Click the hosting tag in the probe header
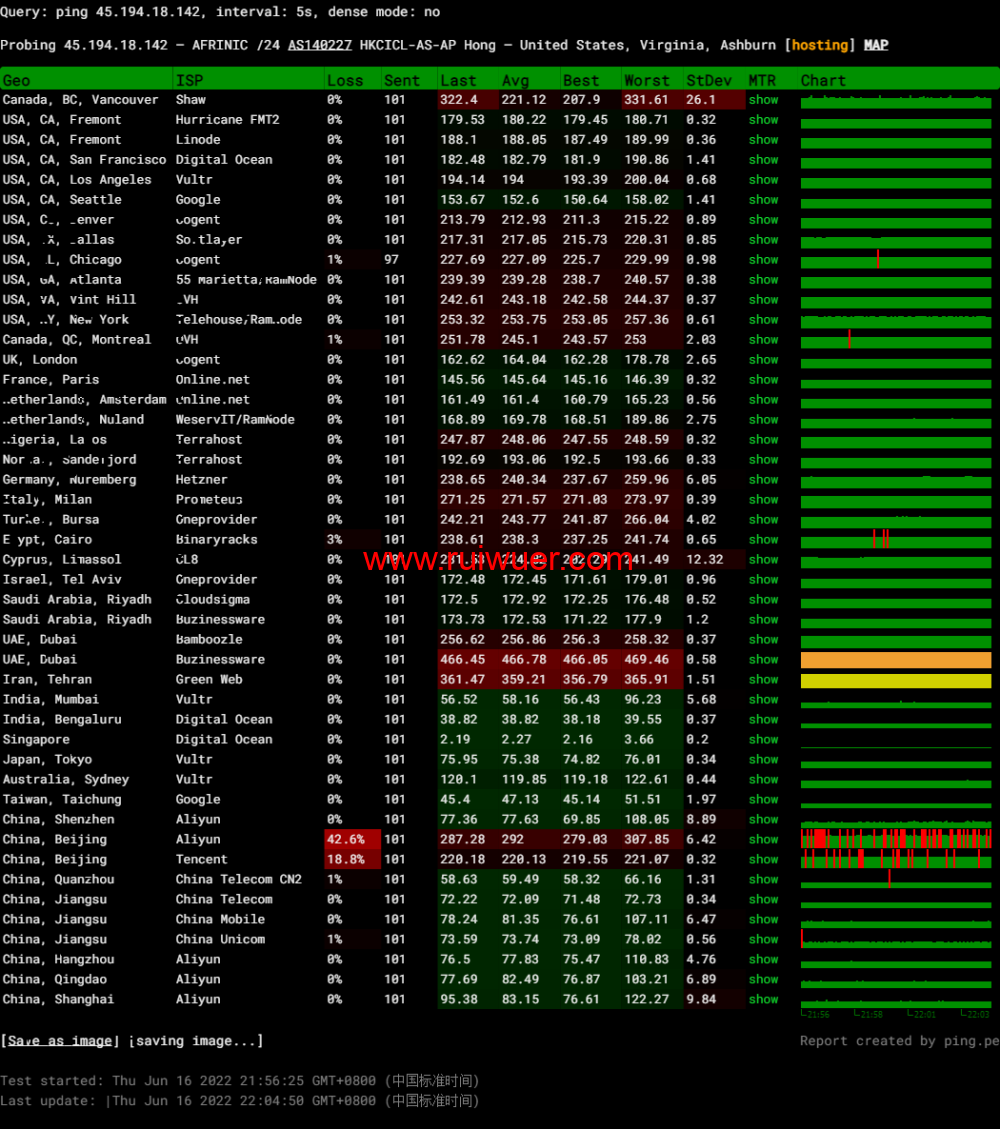 [x=820, y=45]
